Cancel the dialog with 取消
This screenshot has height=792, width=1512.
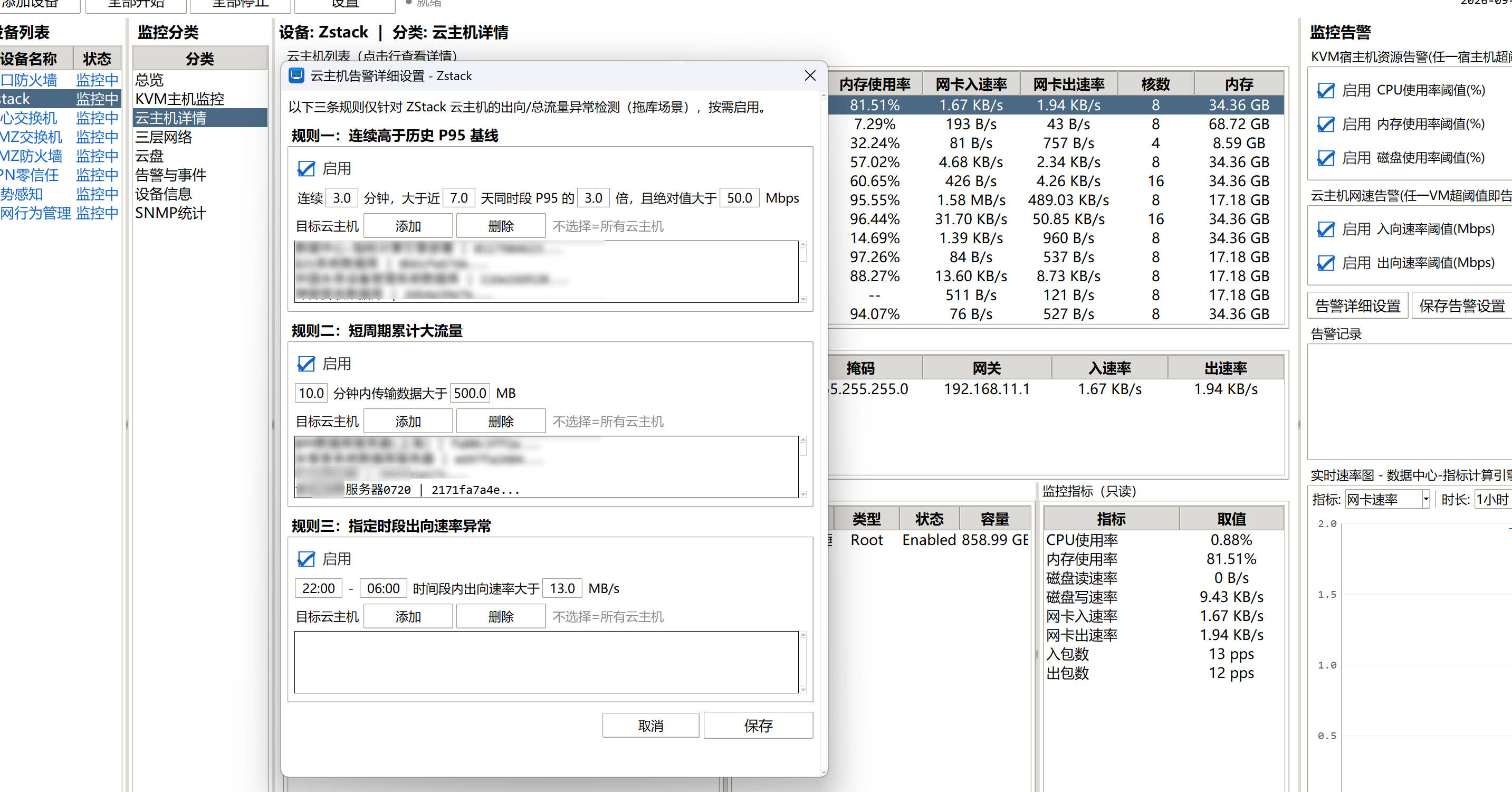tap(650, 726)
